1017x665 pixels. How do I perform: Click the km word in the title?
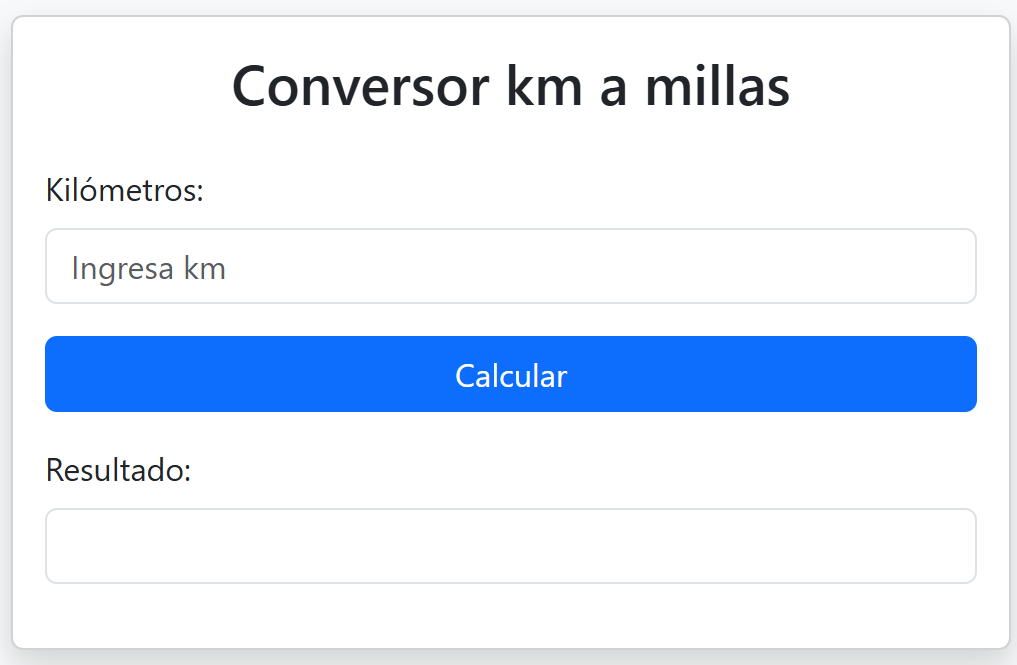click(544, 86)
